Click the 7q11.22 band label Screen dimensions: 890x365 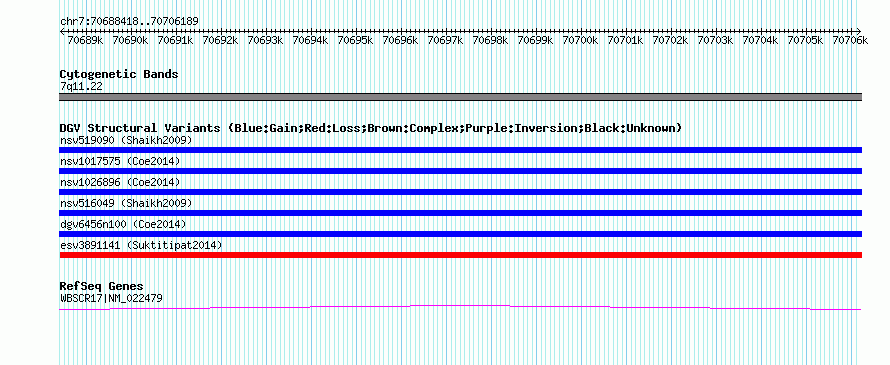pos(81,87)
